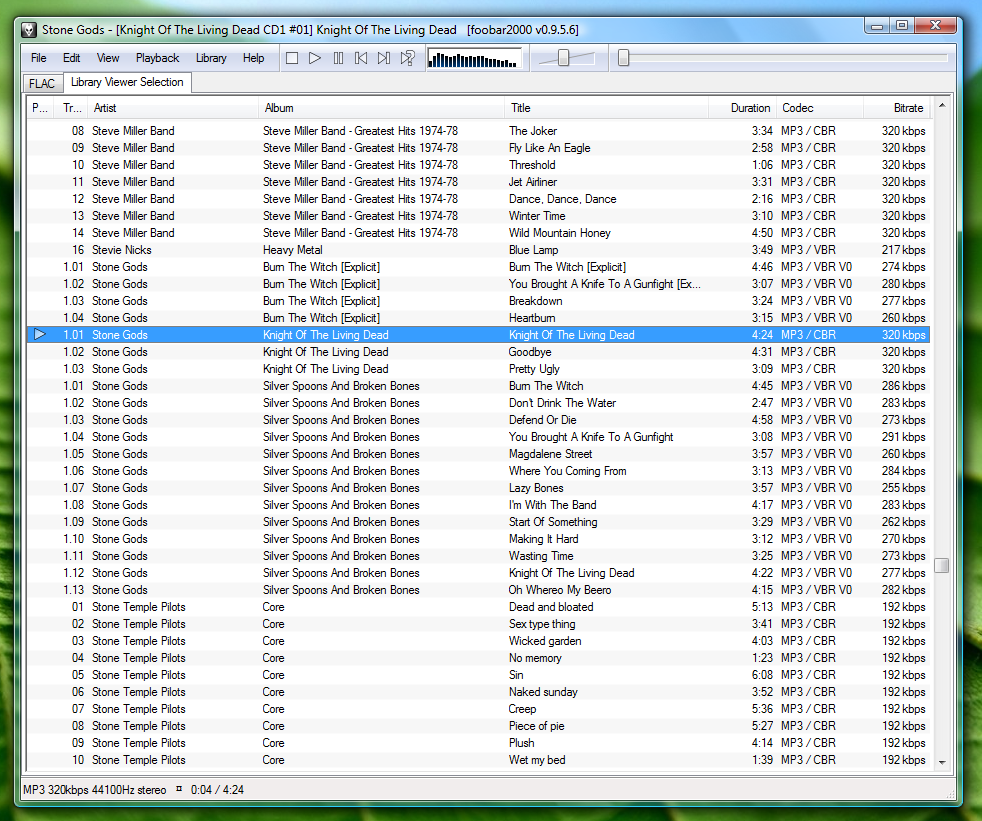Play a random track icon
982x821 pixels.
408,58
